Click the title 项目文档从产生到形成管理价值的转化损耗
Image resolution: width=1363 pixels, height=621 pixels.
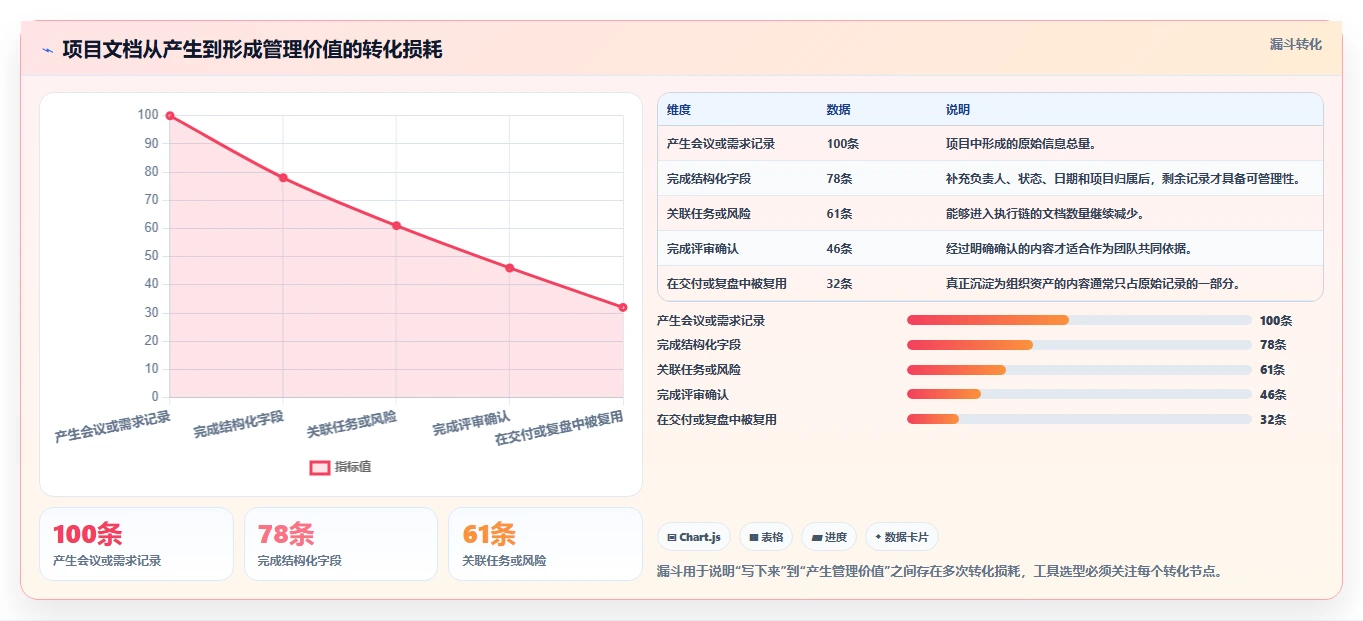point(252,50)
